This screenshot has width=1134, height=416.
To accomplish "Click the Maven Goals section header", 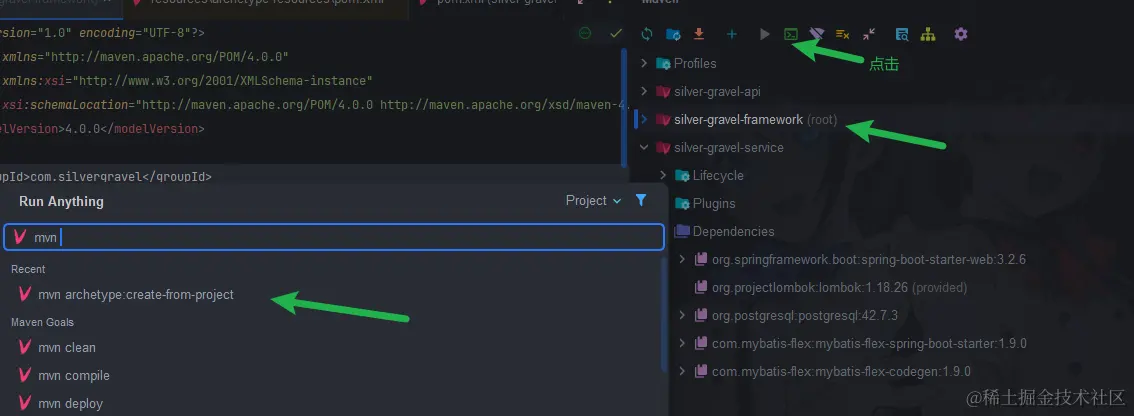I will pos(43,322).
